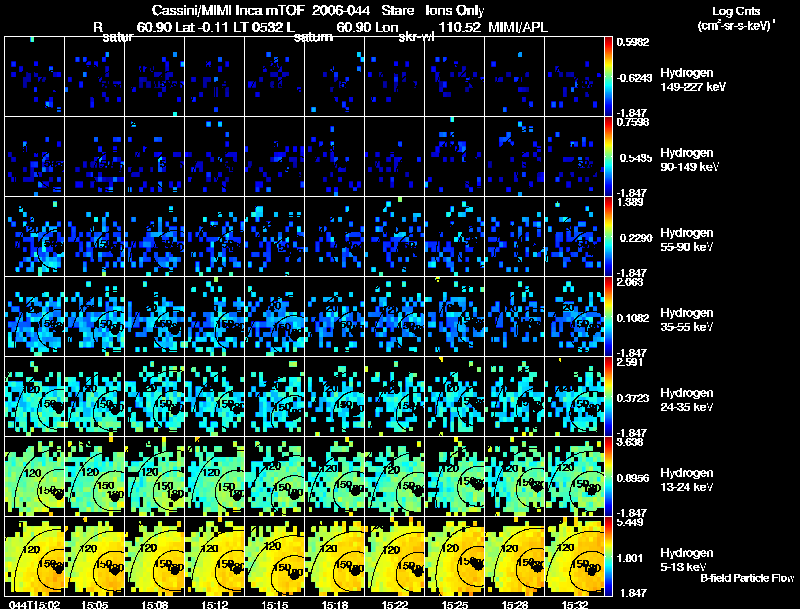Screen dimensions: 800x609
Task: Click the 15:25 time label
Action: point(455,604)
